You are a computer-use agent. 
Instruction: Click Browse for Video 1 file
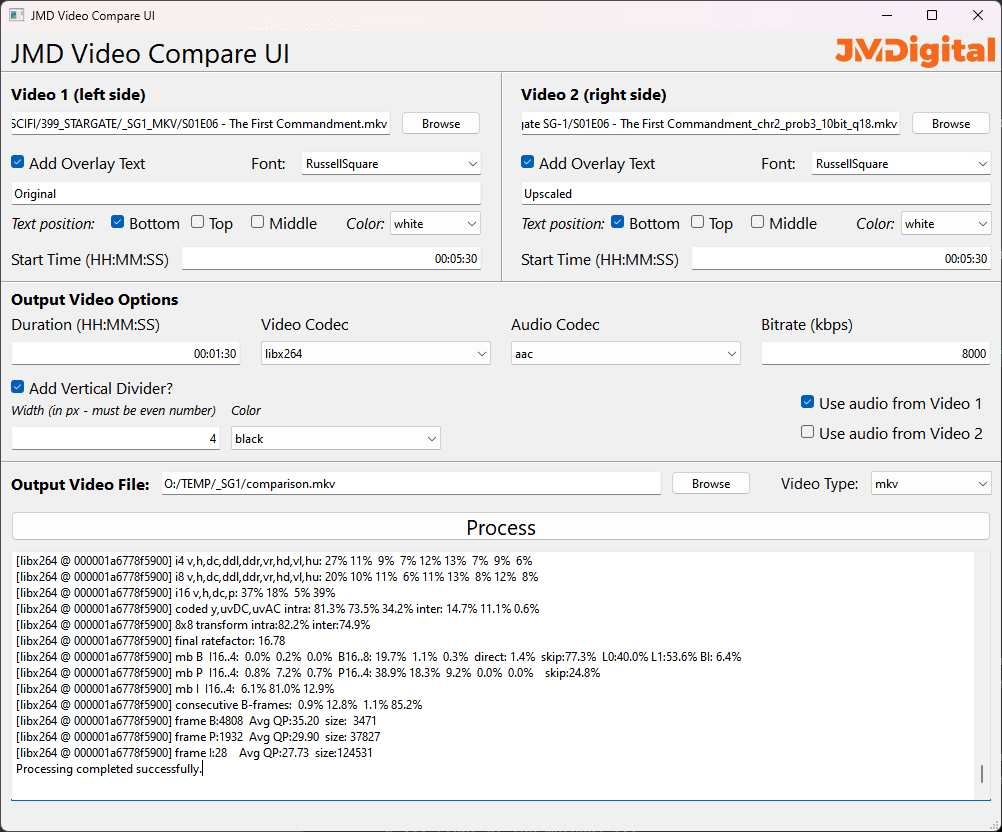click(439, 123)
